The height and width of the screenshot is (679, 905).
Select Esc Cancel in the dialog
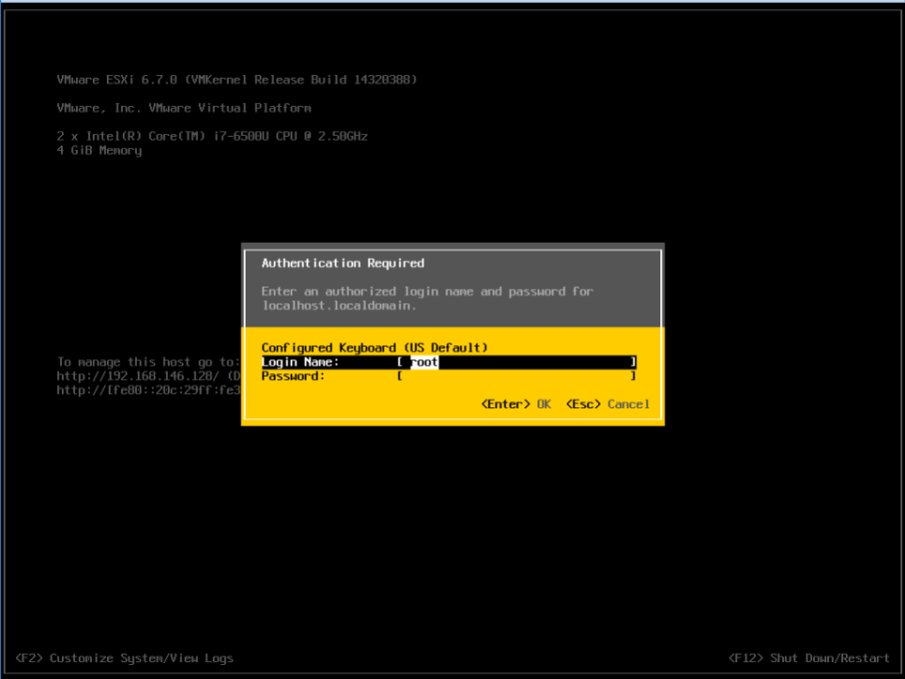[x=608, y=404]
